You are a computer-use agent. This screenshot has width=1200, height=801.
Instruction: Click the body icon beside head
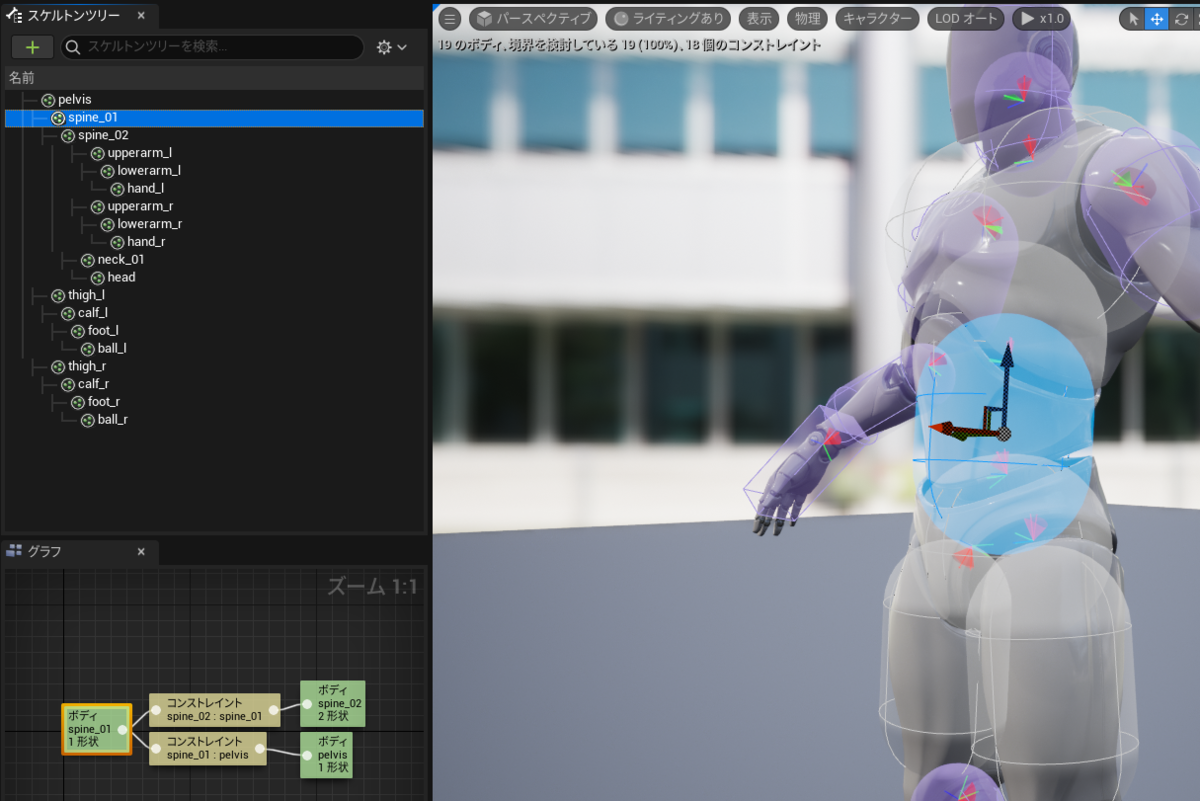pos(98,277)
